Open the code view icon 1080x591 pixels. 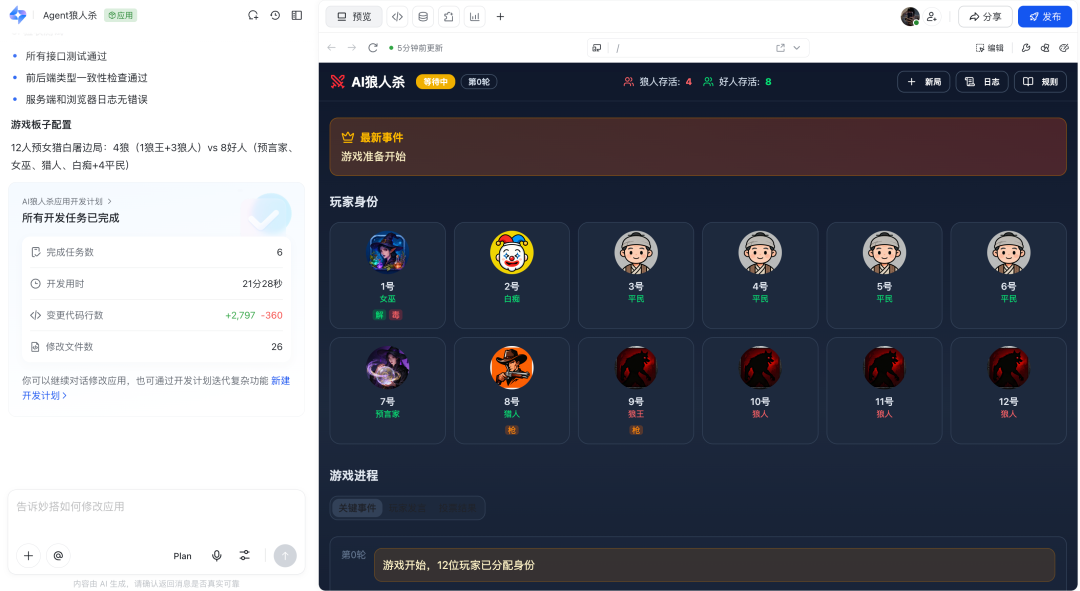click(397, 17)
